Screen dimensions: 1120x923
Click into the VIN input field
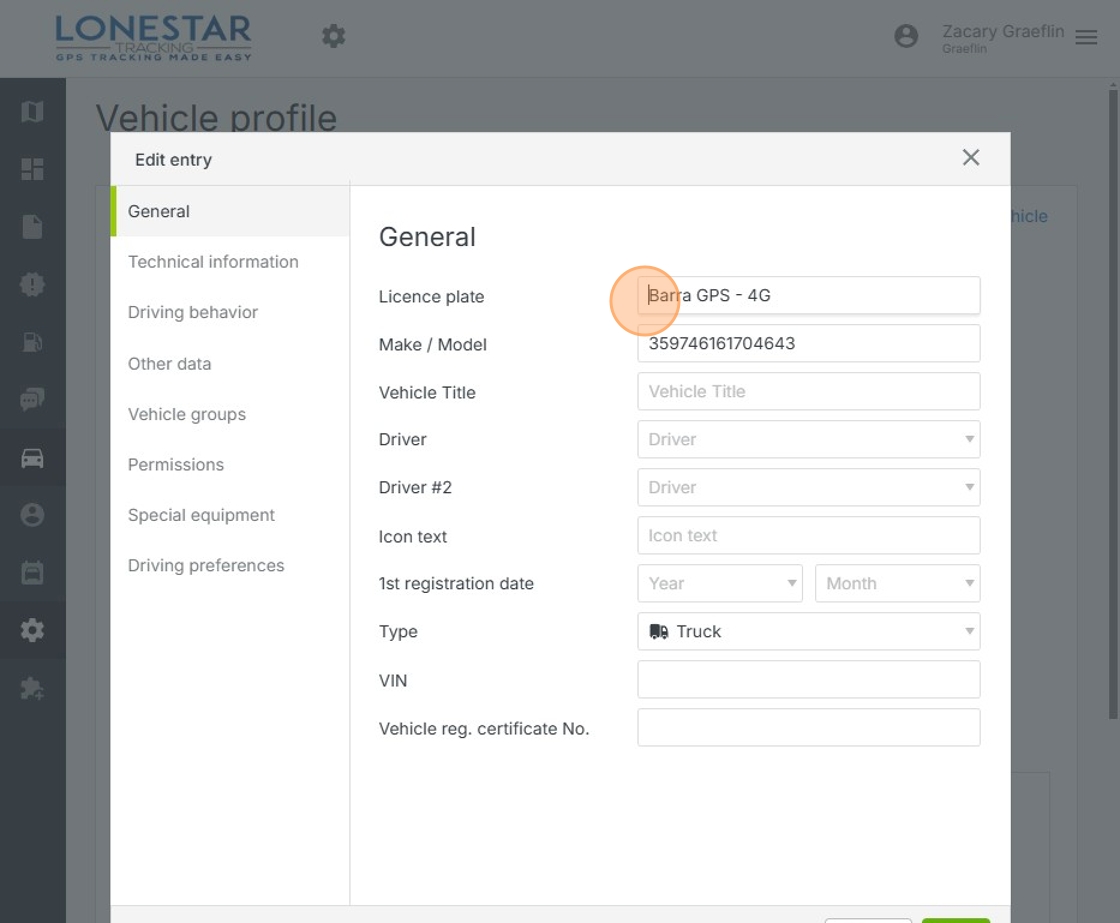coord(808,680)
